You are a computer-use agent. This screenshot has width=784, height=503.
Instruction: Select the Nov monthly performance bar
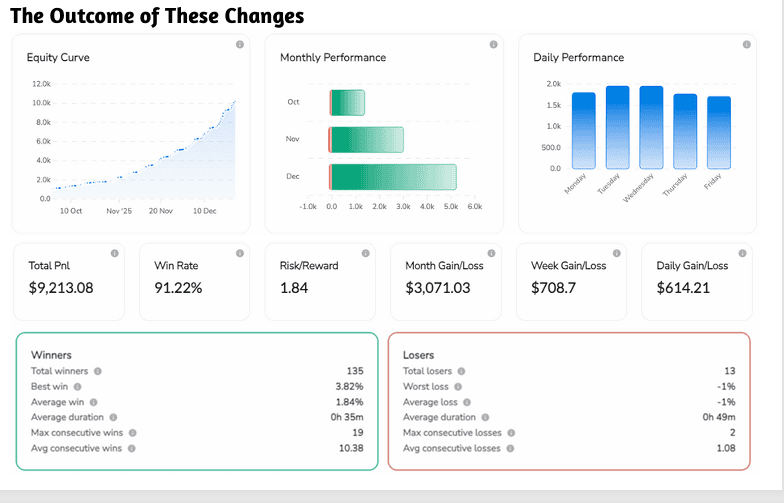(x=366, y=140)
